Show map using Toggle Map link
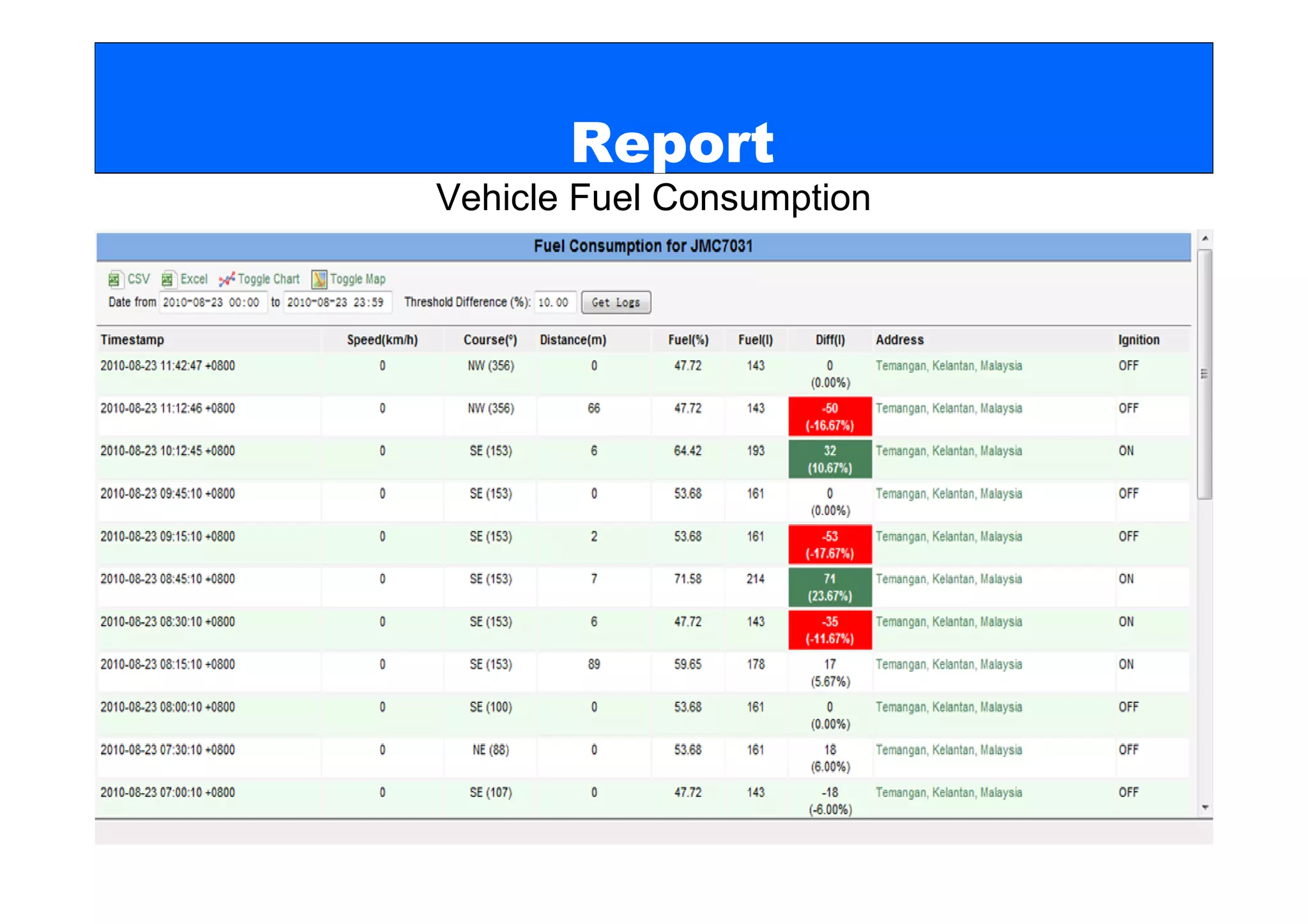 click(358, 279)
